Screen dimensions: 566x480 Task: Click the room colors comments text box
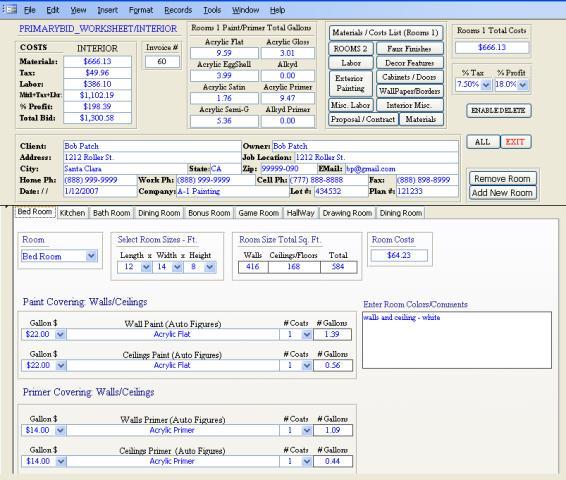click(x=457, y=340)
